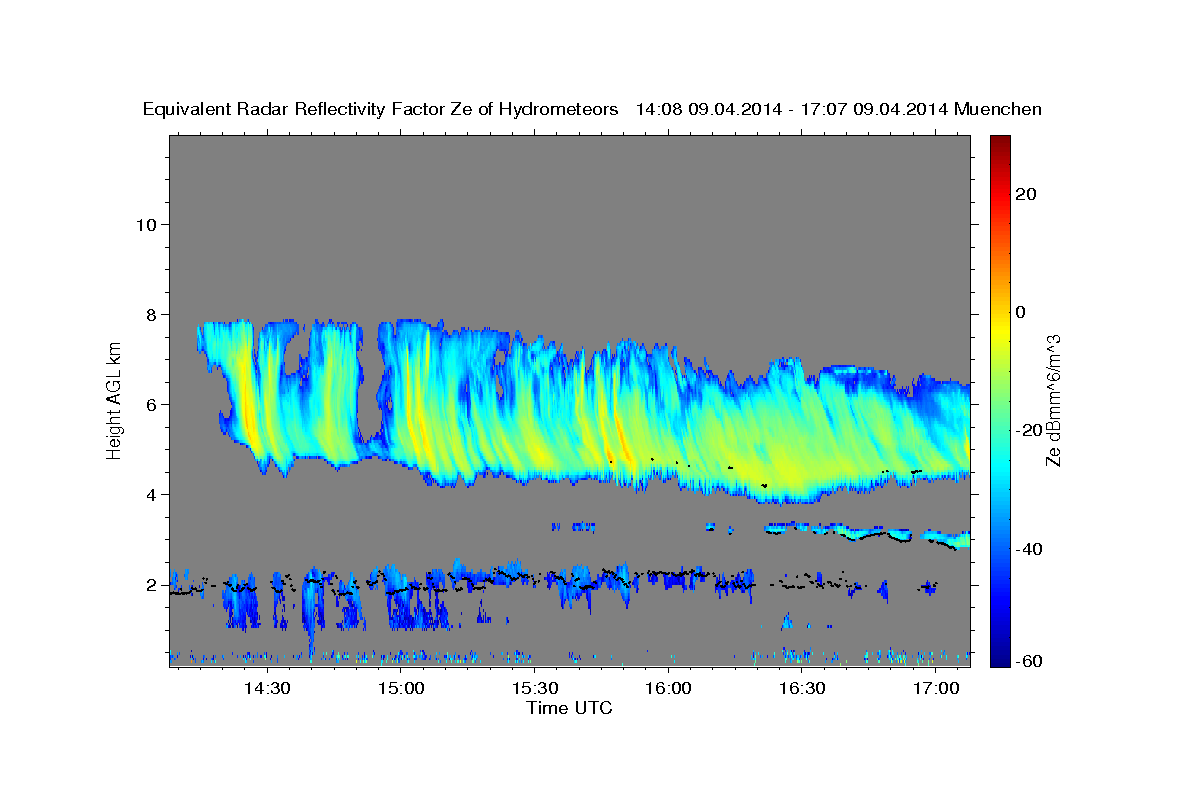1200x800 pixels.
Task: Click the plot title starting 'Equivalent Radar Reflectivity Factor'
Action: (592, 109)
